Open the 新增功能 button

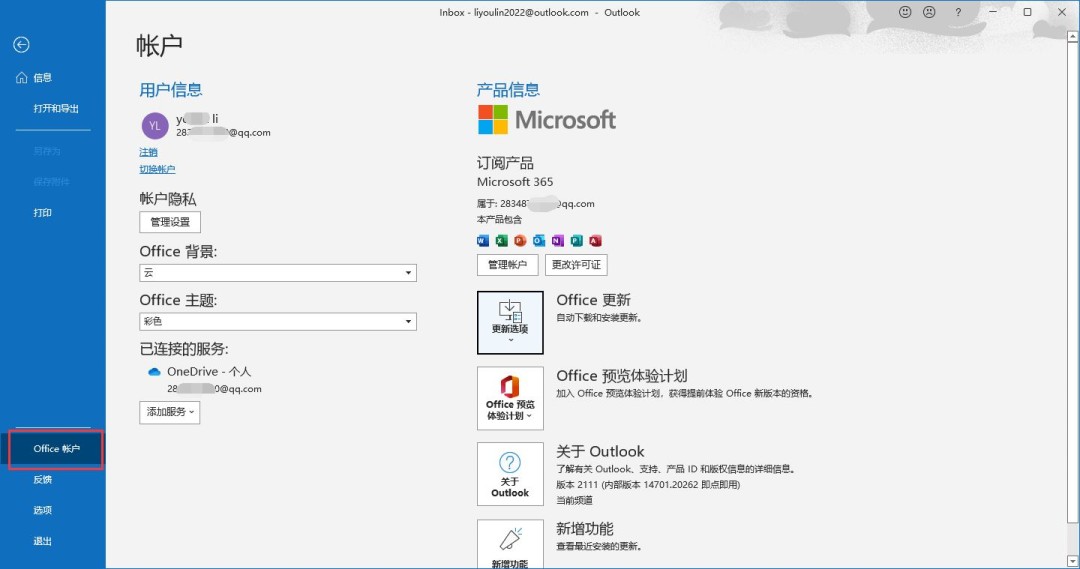(510, 544)
